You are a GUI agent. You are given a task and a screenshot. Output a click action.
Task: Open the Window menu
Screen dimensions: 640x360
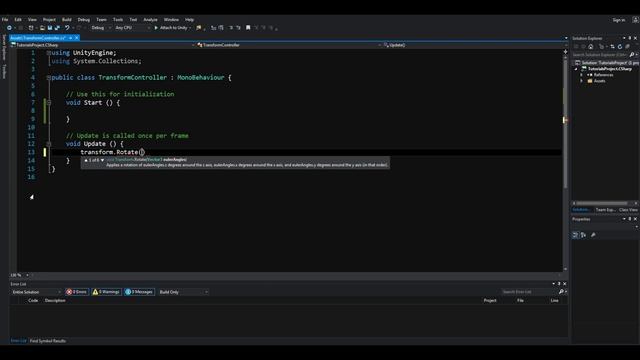point(171,20)
